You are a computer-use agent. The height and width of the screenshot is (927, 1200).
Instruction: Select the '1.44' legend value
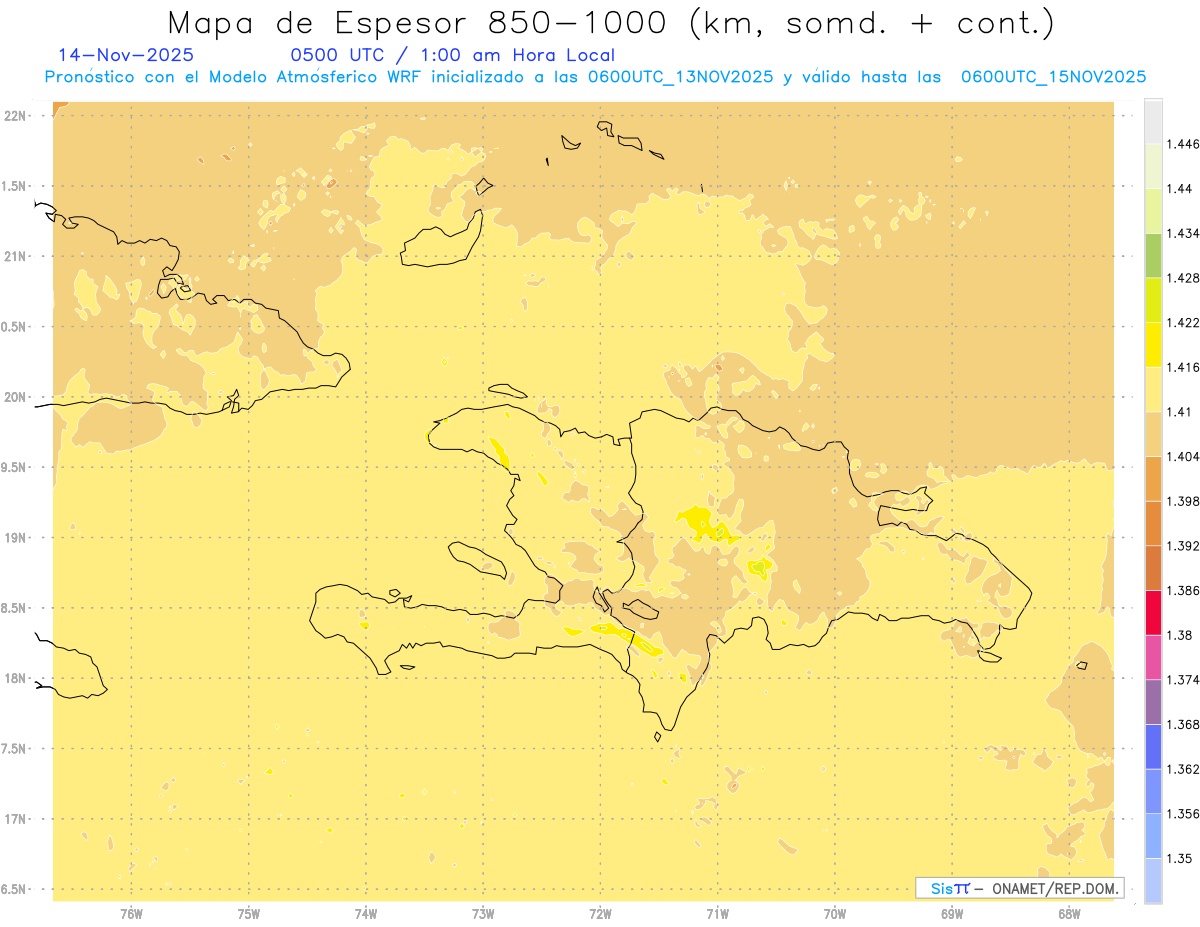tap(1180, 188)
